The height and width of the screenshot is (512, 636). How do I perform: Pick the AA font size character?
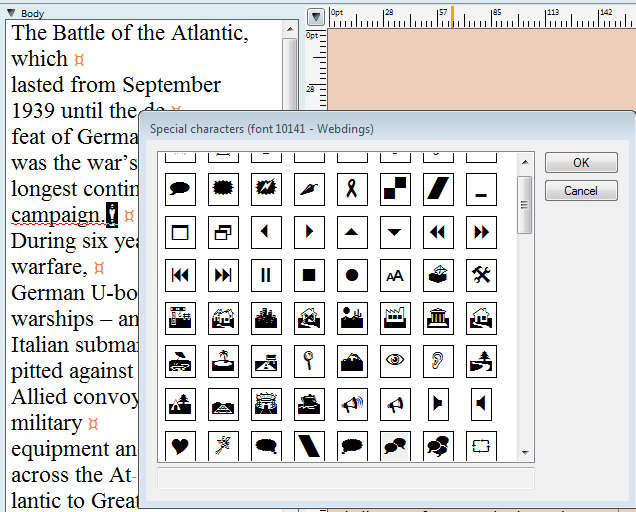pos(395,275)
